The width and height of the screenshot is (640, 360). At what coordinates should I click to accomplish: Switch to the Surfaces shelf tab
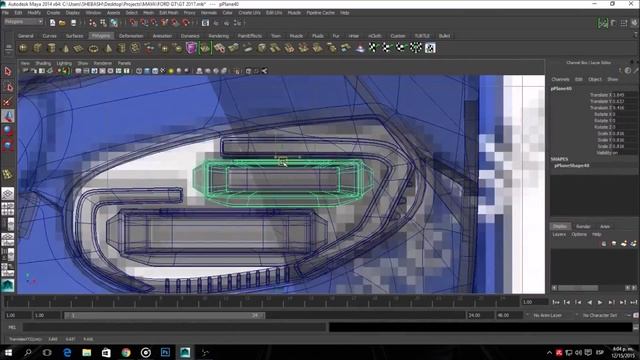[74, 36]
